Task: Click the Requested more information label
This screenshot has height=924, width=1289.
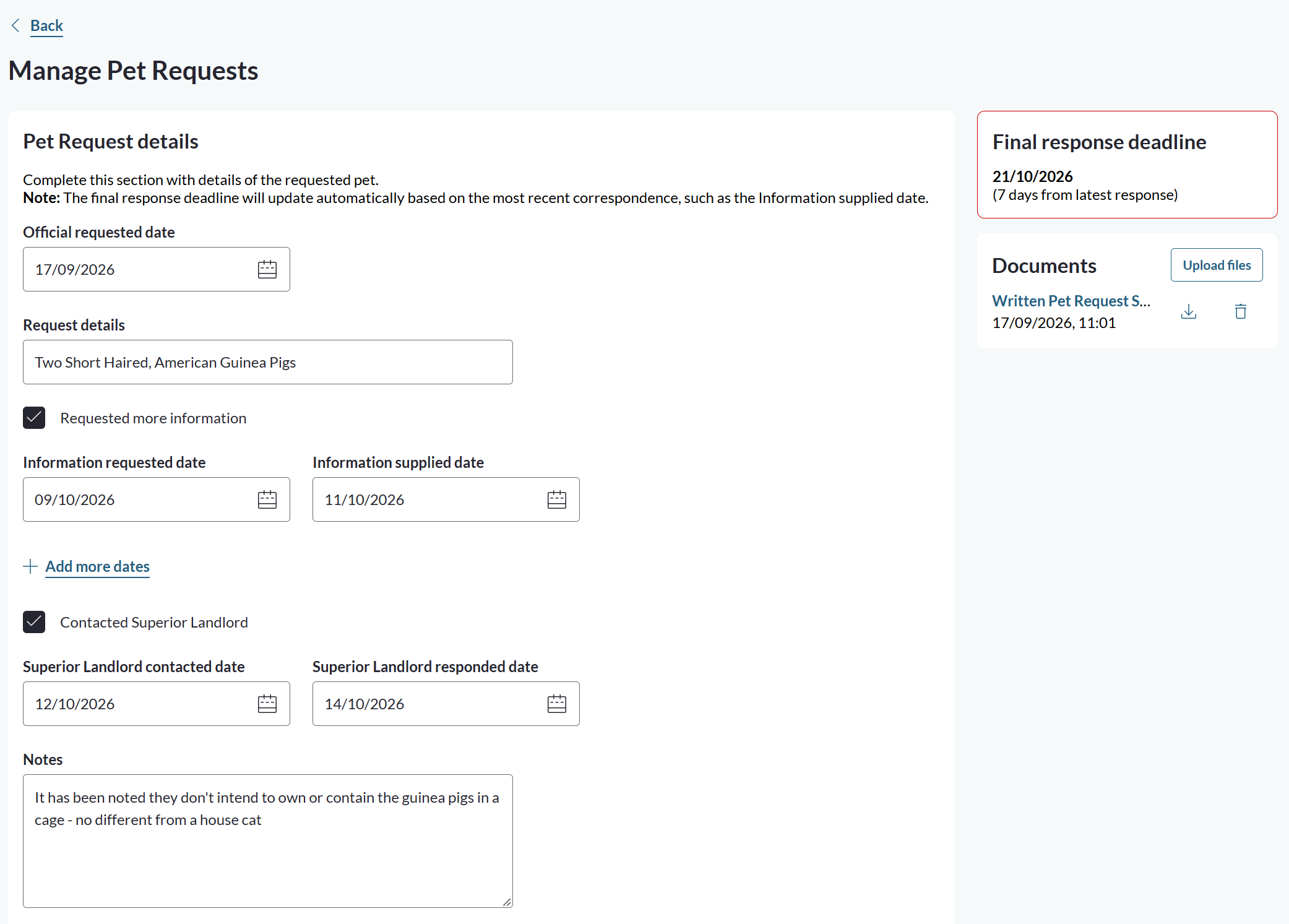Action: pyautogui.click(x=153, y=418)
